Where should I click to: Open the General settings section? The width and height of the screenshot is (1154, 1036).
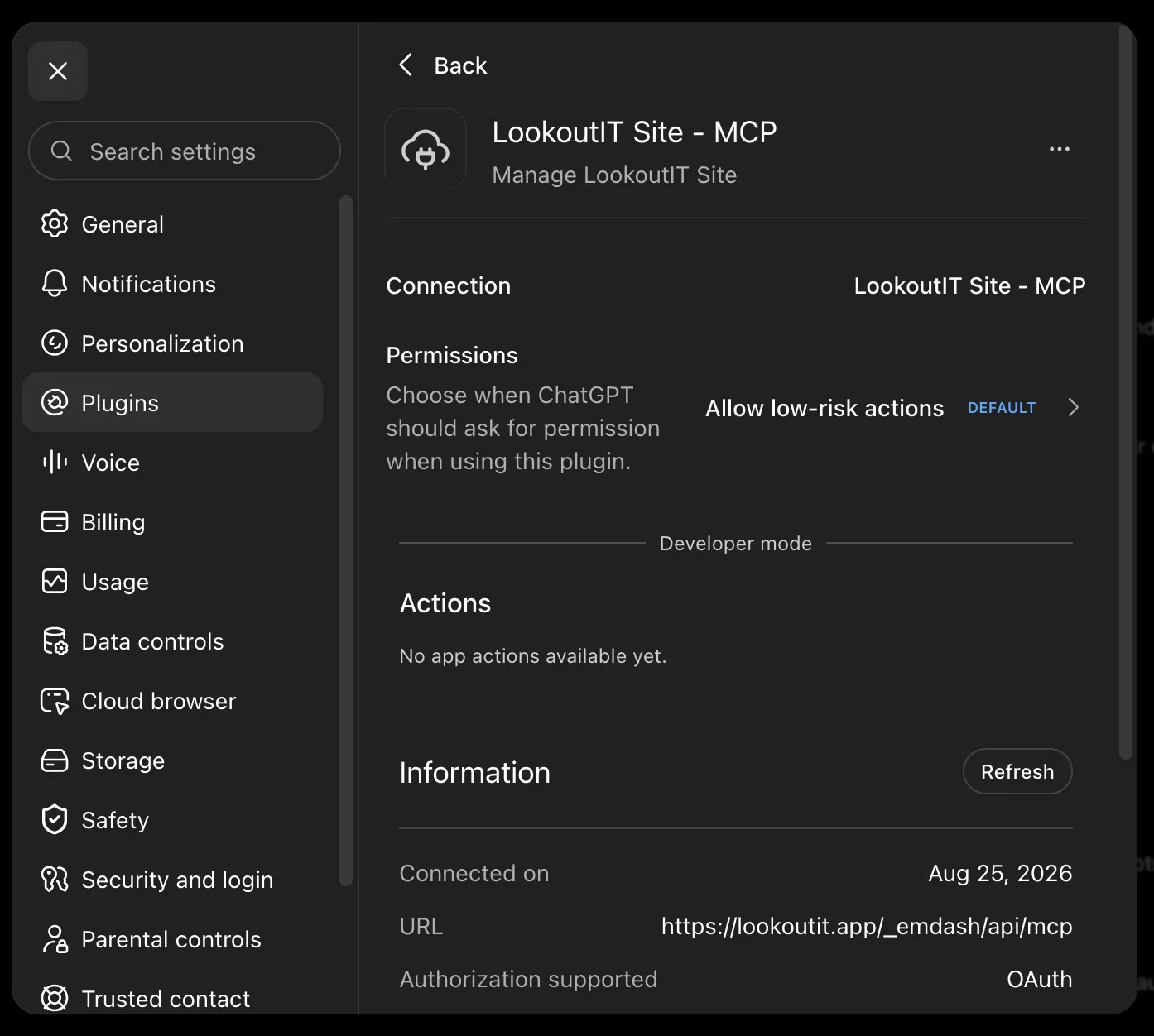point(123,224)
